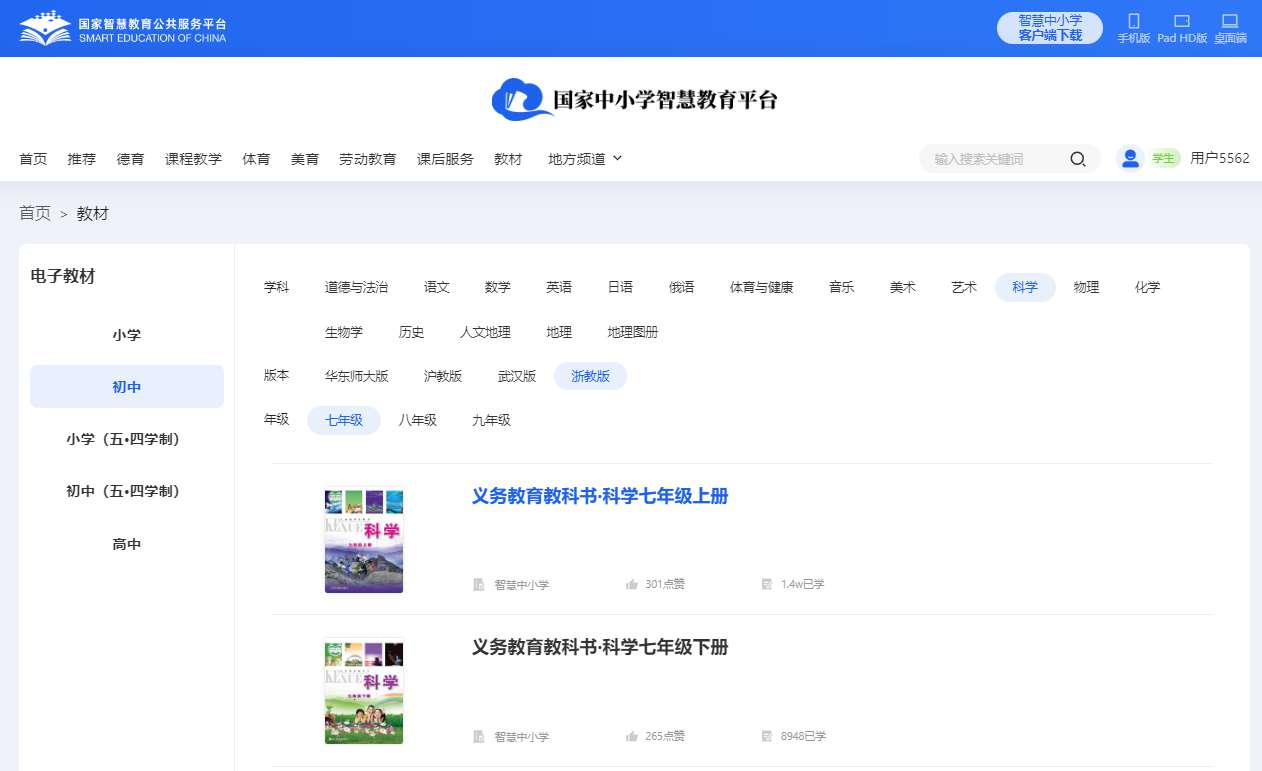Screen dimensions: 1262x771
Task: Select the 科学 subject filter
Action: click(1025, 287)
